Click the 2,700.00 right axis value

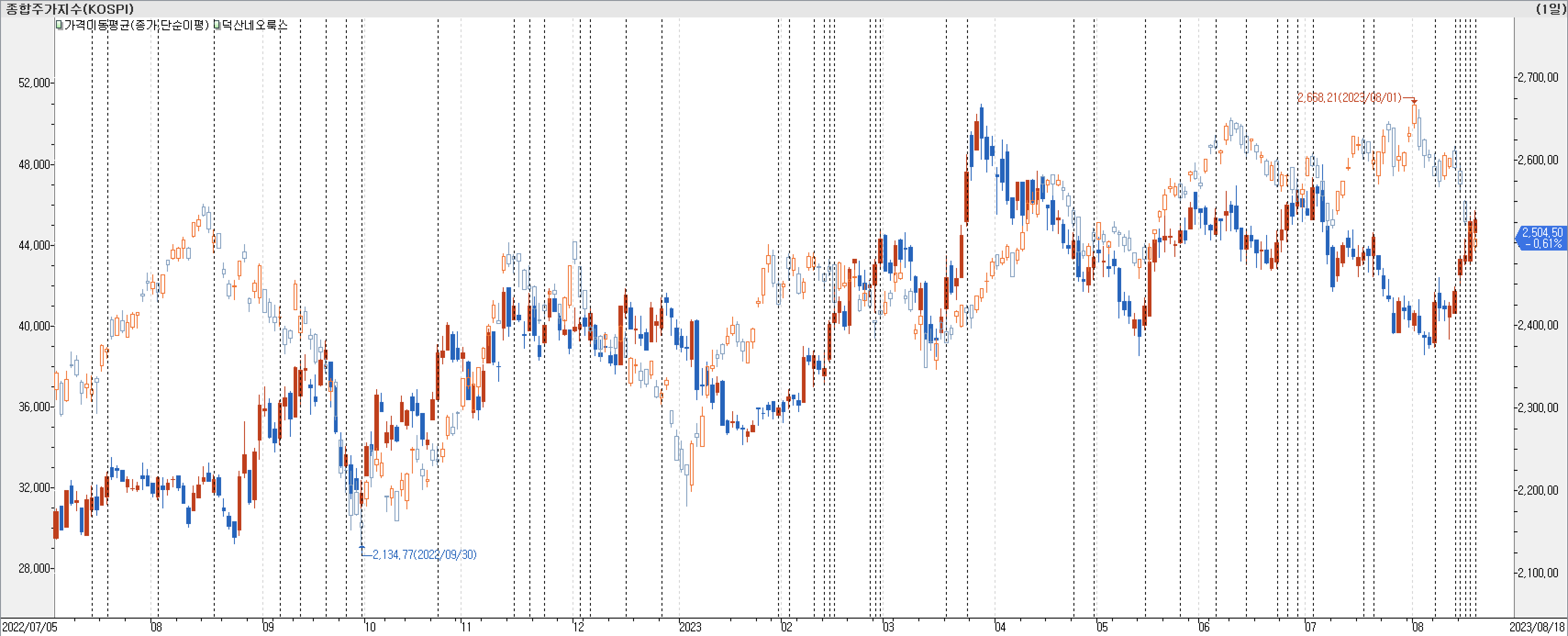[1538, 77]
